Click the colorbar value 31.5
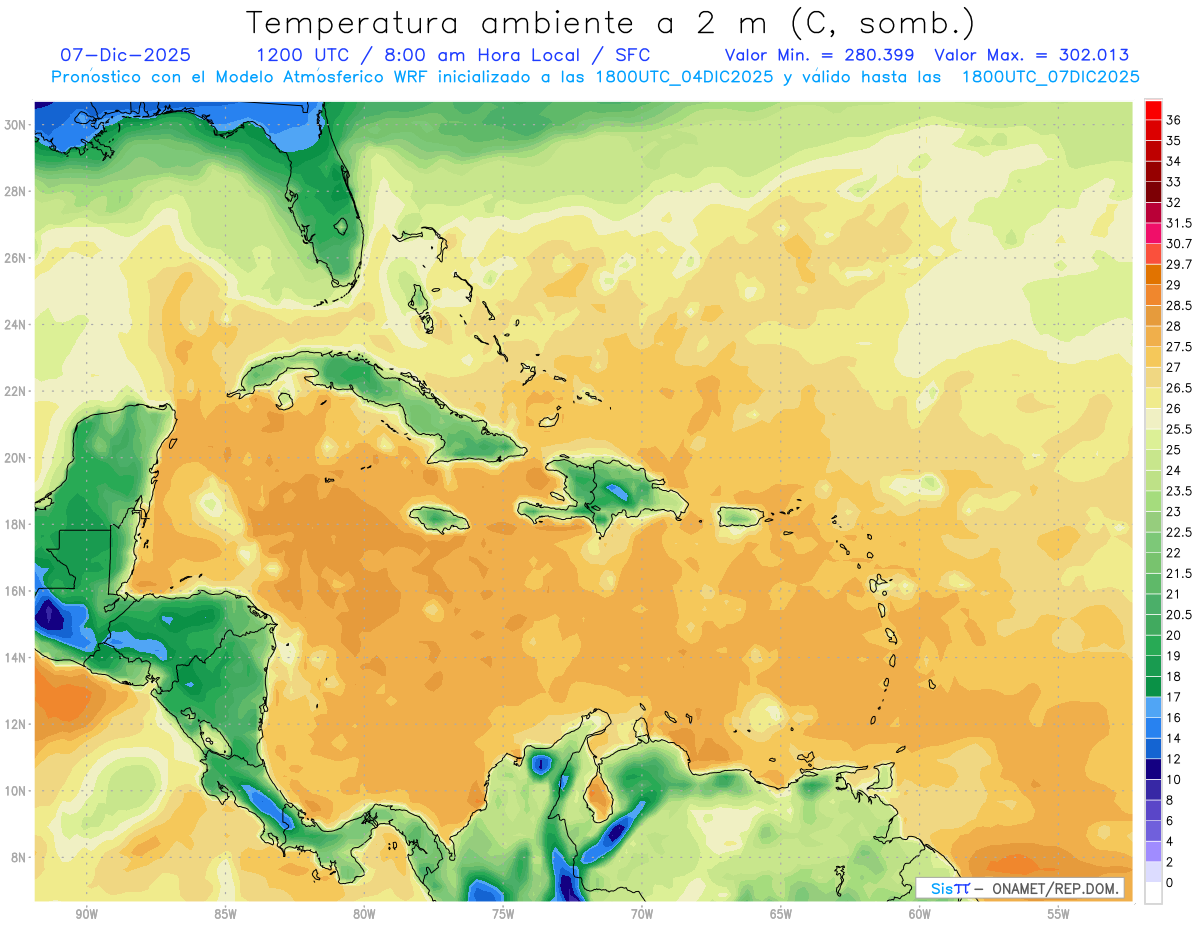Screen dimensions: 1200x927 click(x=1178, y=223)
